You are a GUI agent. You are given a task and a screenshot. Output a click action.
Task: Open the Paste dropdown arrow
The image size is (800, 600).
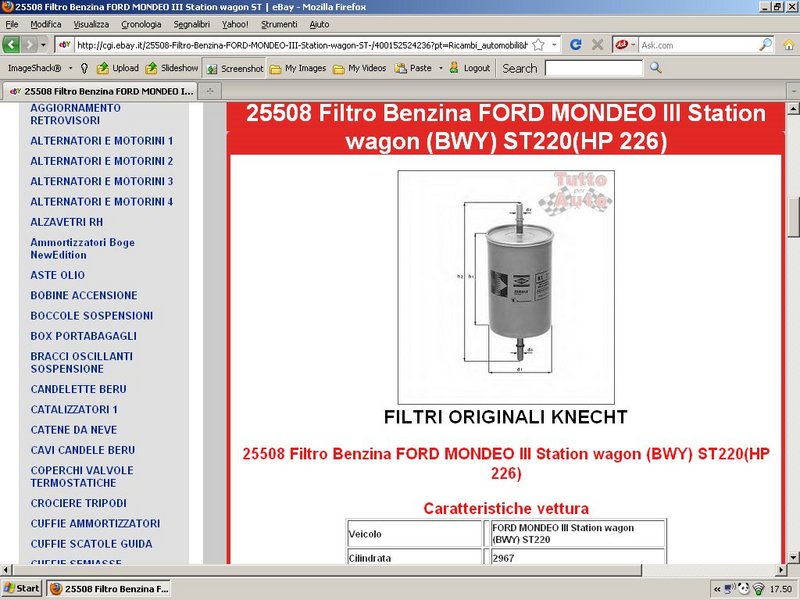(x=440, y=68)
